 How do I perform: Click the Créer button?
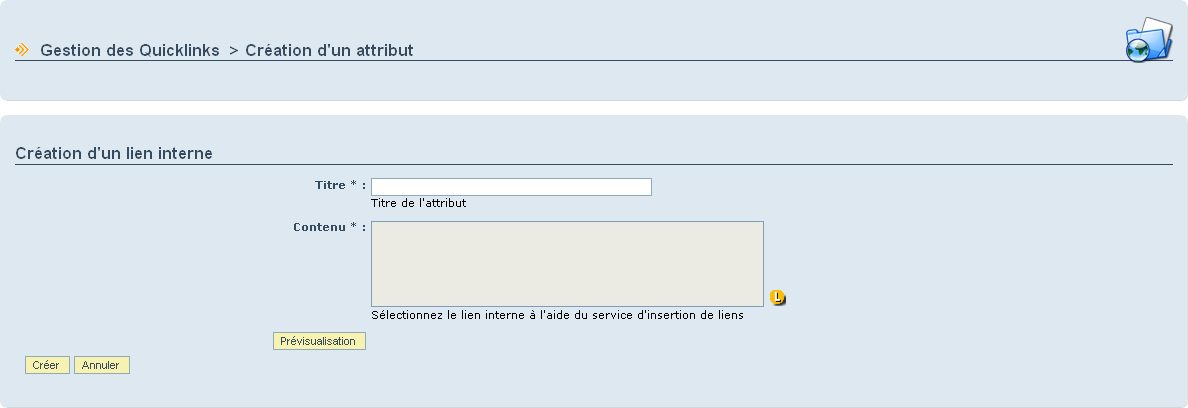47,365
